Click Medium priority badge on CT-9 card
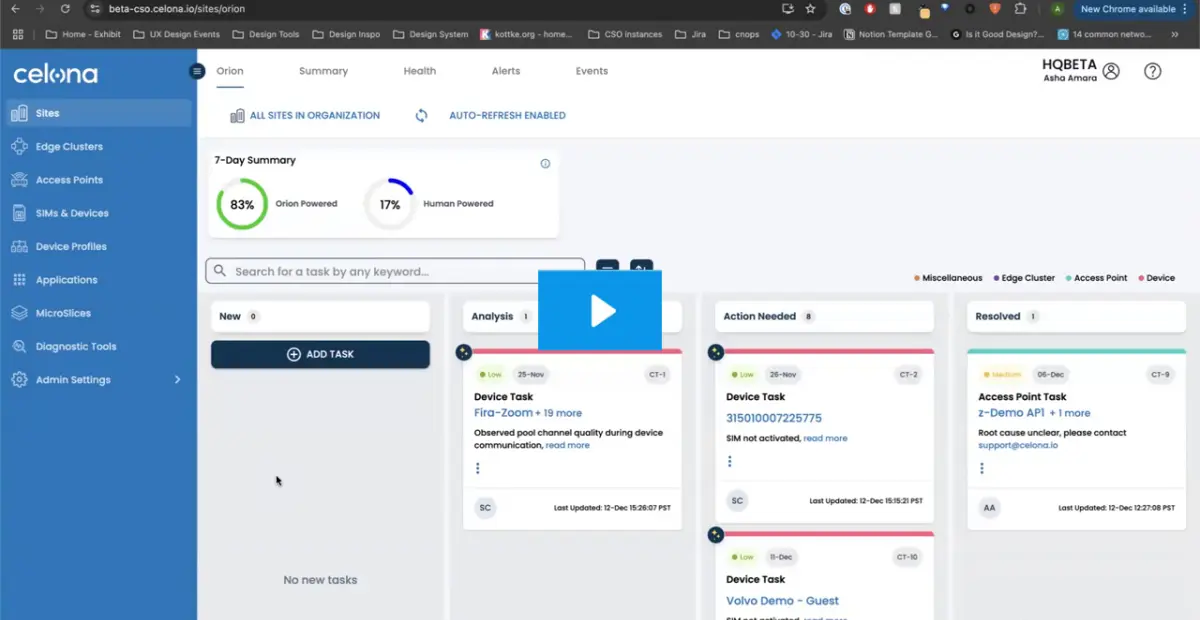This screenshot has height=620, width=1200. click(1003, 375)
